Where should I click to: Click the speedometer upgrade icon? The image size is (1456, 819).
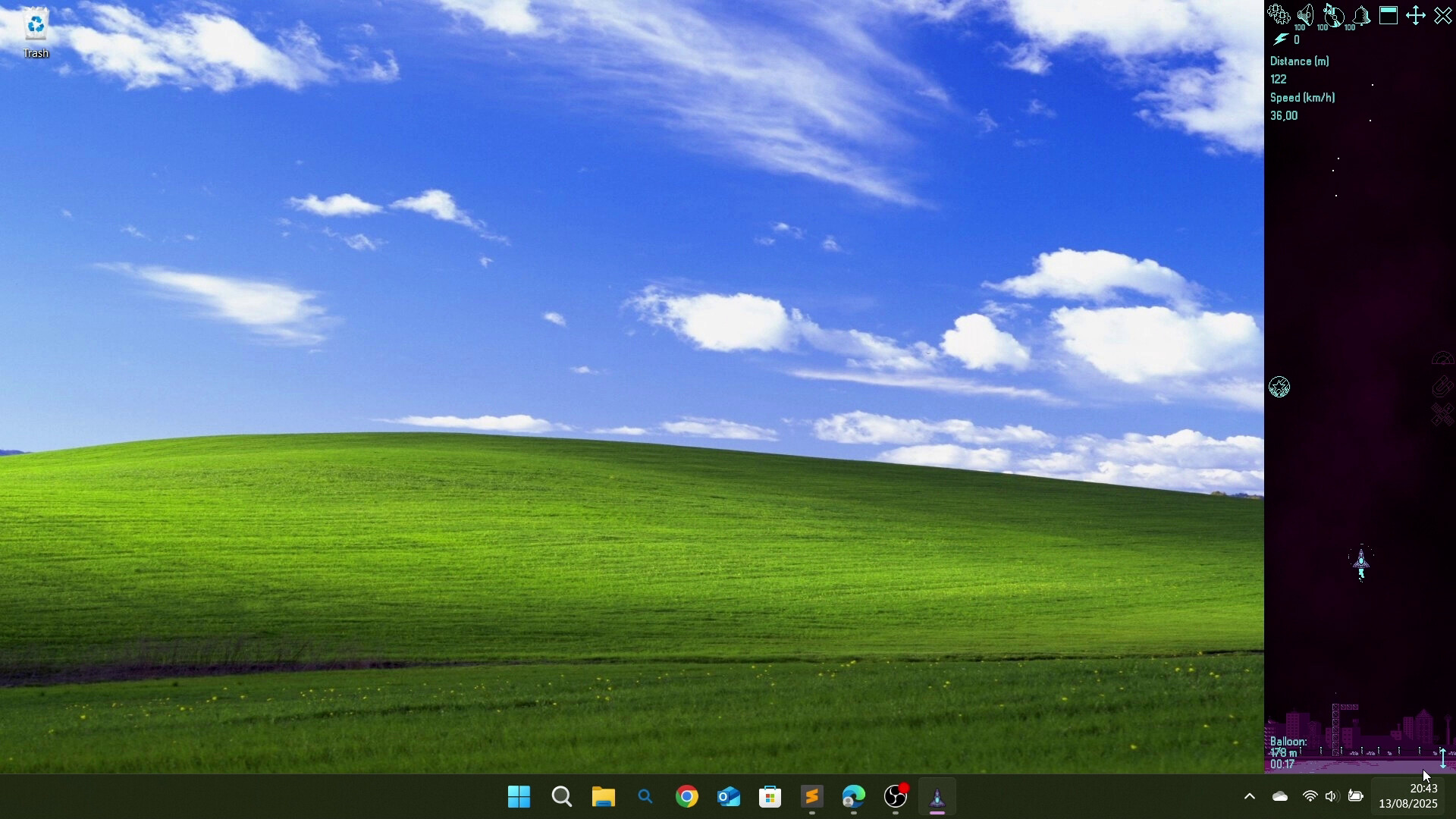tap(1442, 359)
